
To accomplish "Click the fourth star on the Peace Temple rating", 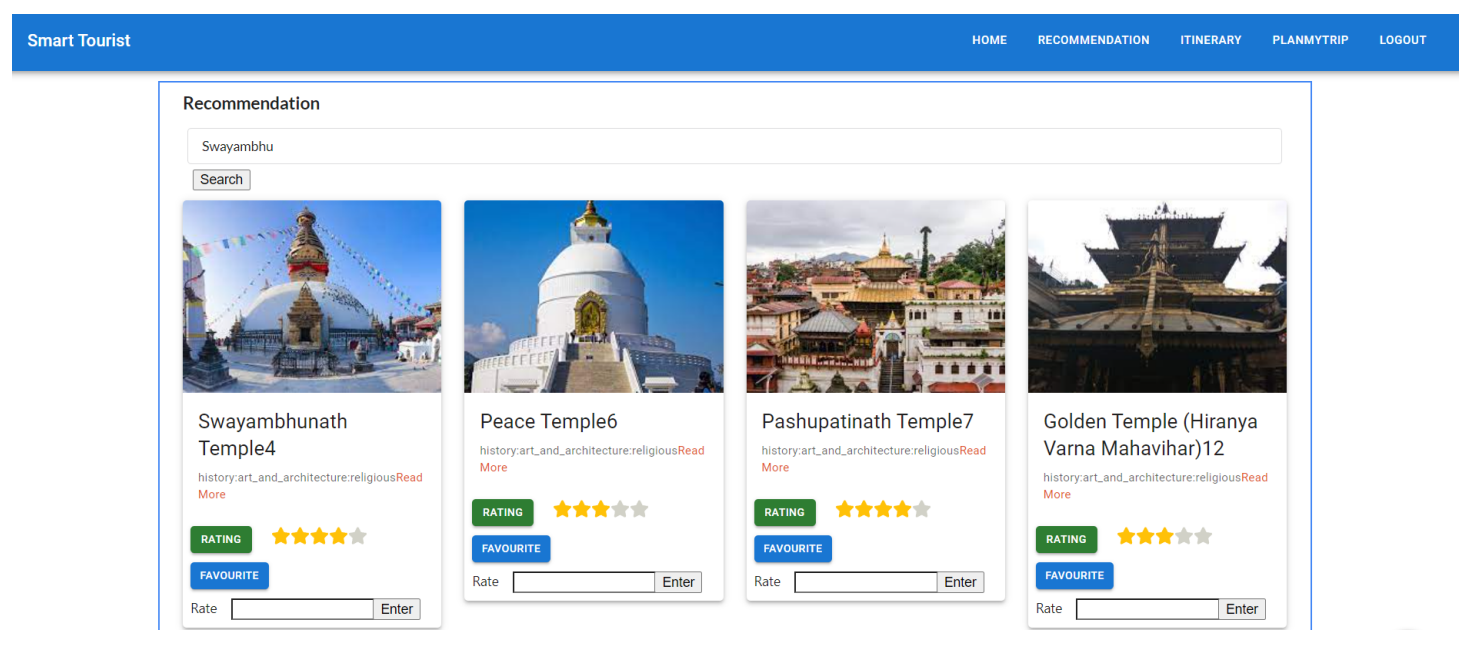I will [x=620, y=509].
